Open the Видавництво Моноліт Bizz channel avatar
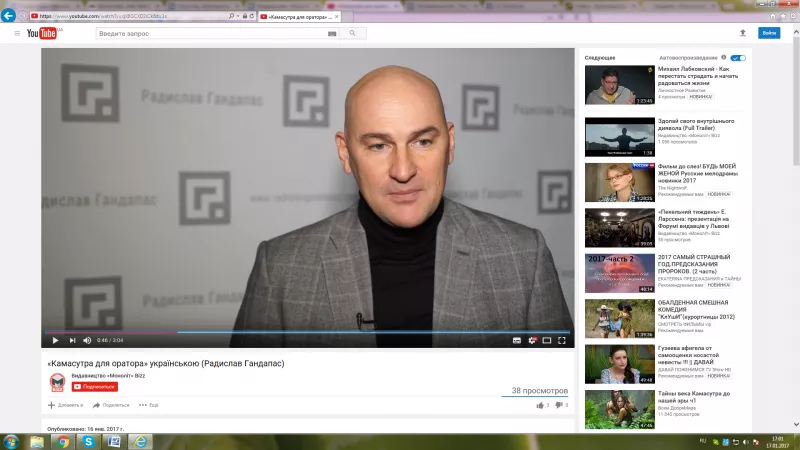The image size is (800, 450). click(57, 382)
